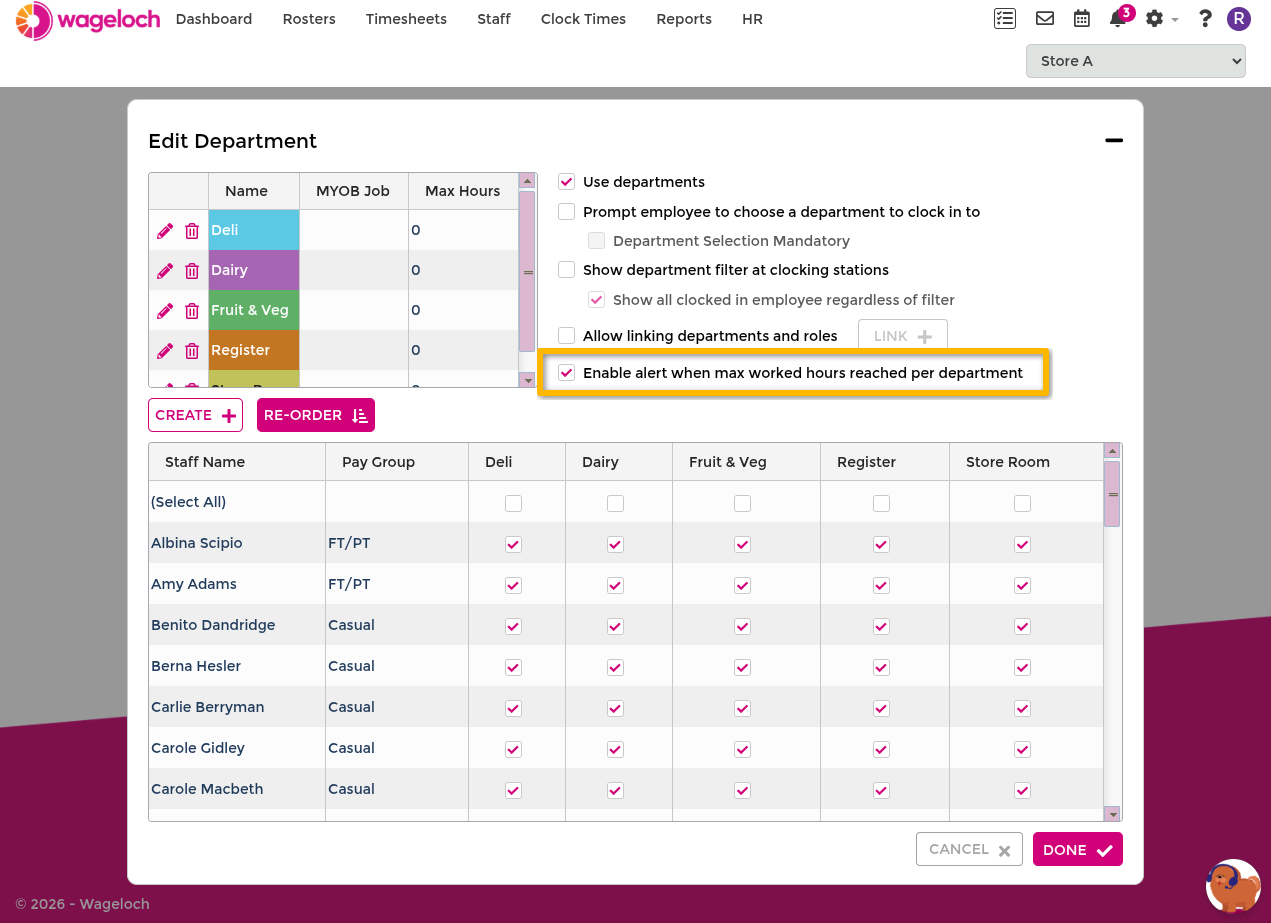
Task: Check Select All for Register column
Action: pos(881,503)
